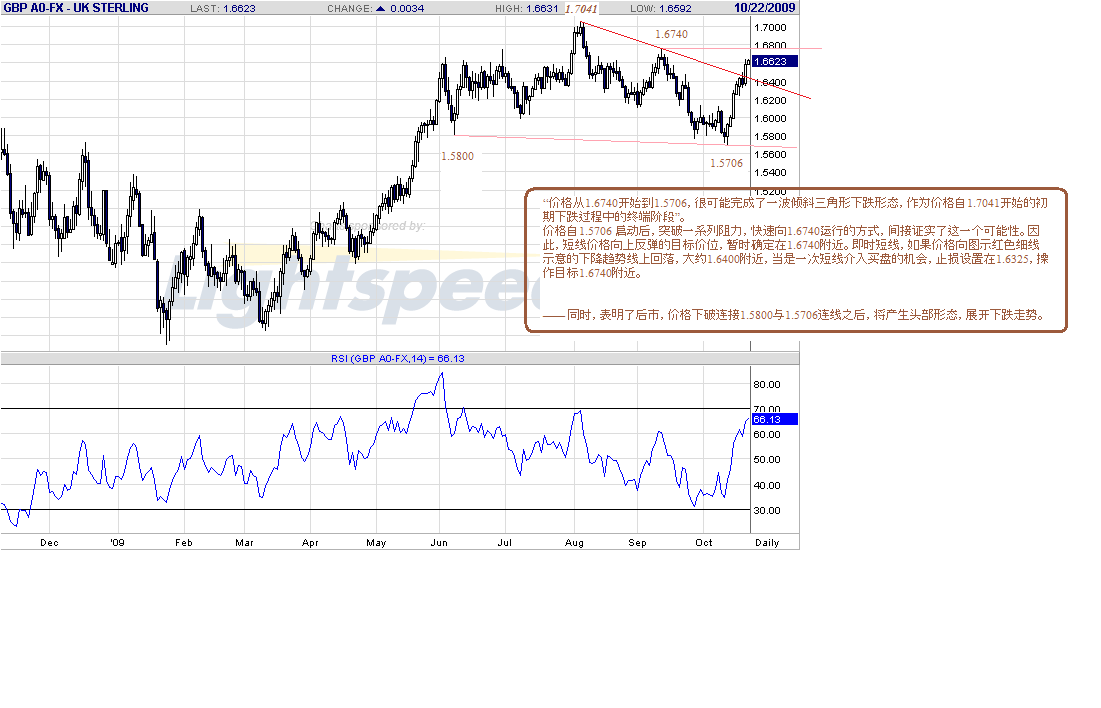Click the first paragraph of the brown commentary box

pos(795,209)
